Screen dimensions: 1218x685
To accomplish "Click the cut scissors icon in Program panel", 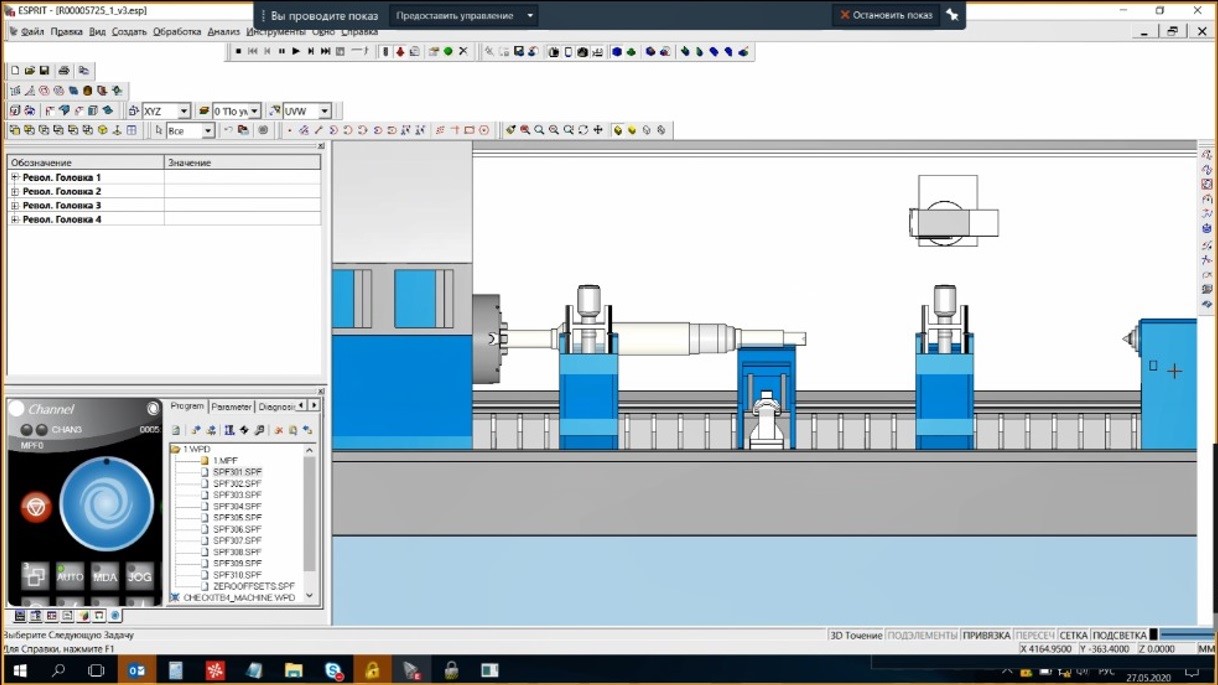I will [278, 430].
